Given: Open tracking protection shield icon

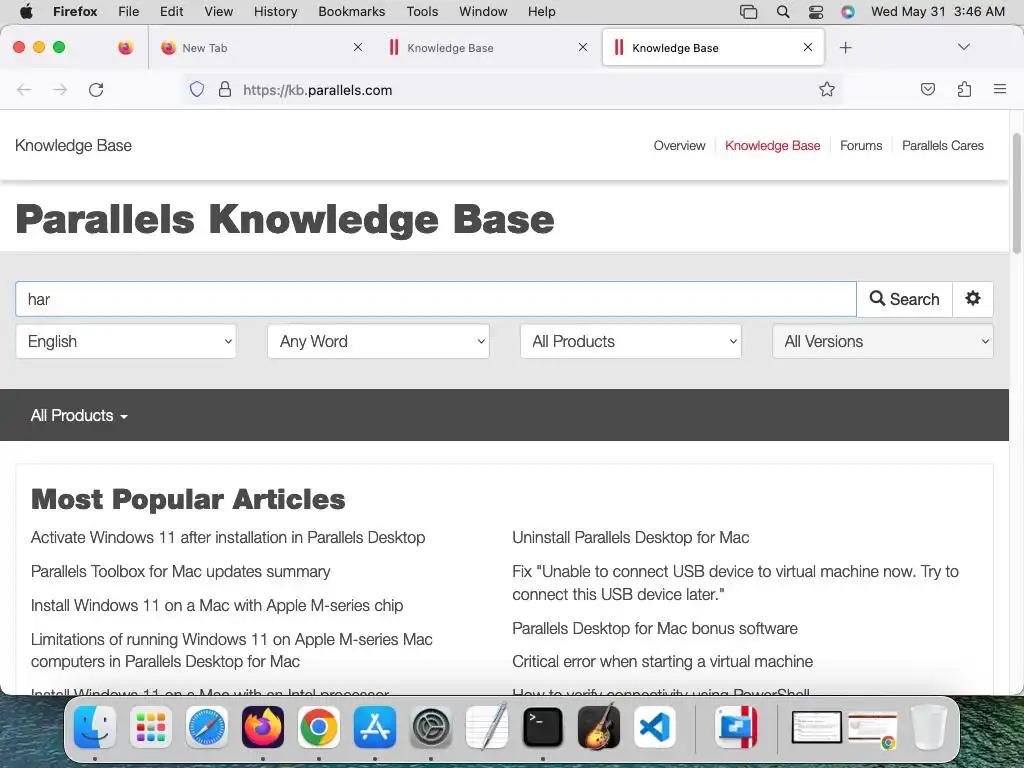Looking at the screenshot, I should click(x=197, y=89).
